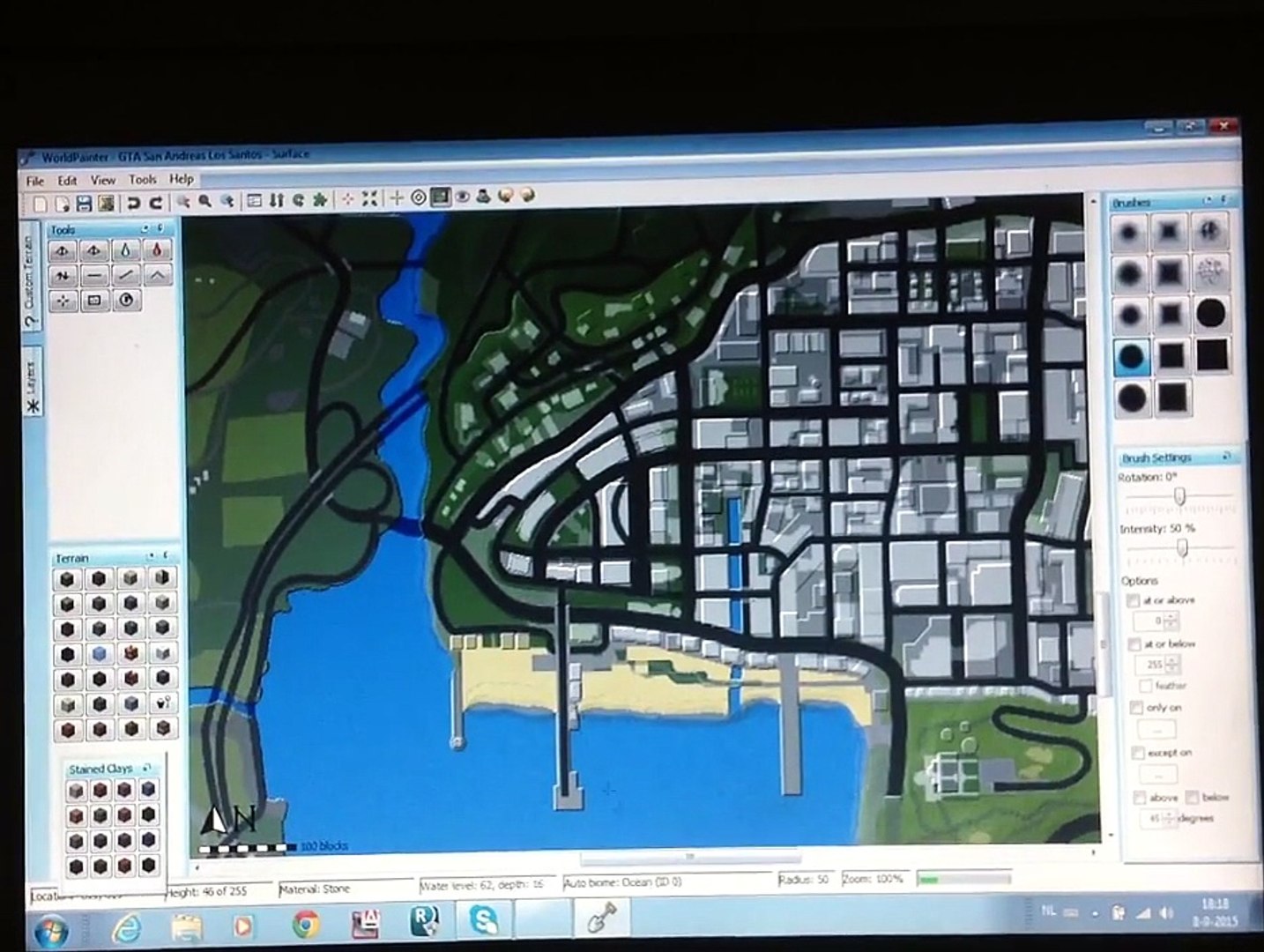
Task: Select the solid black circle brush
Action: click(x=1211, y=313)
